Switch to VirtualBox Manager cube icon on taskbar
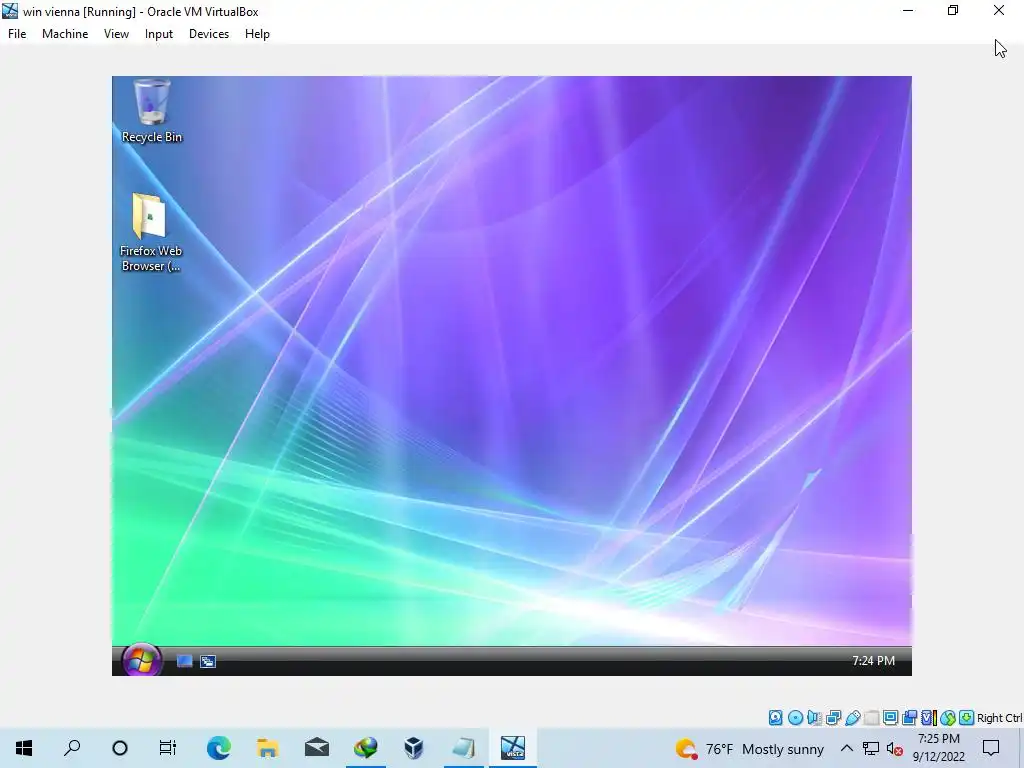Screen dimensions: 1024x768 coord(414,748)
